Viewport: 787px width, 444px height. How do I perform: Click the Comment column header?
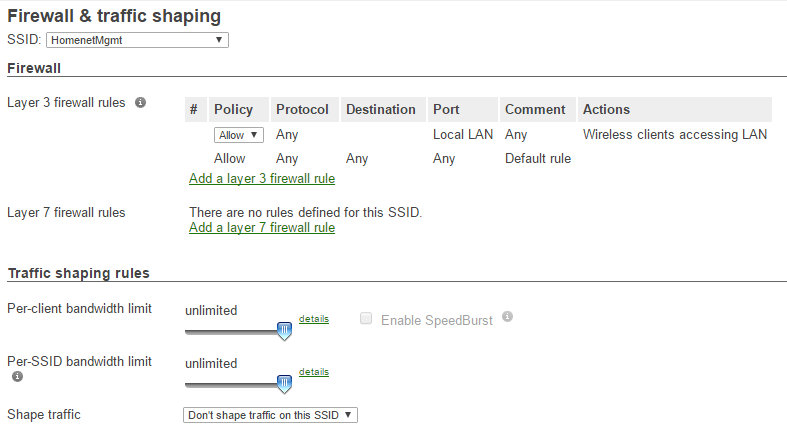(535, 109)
